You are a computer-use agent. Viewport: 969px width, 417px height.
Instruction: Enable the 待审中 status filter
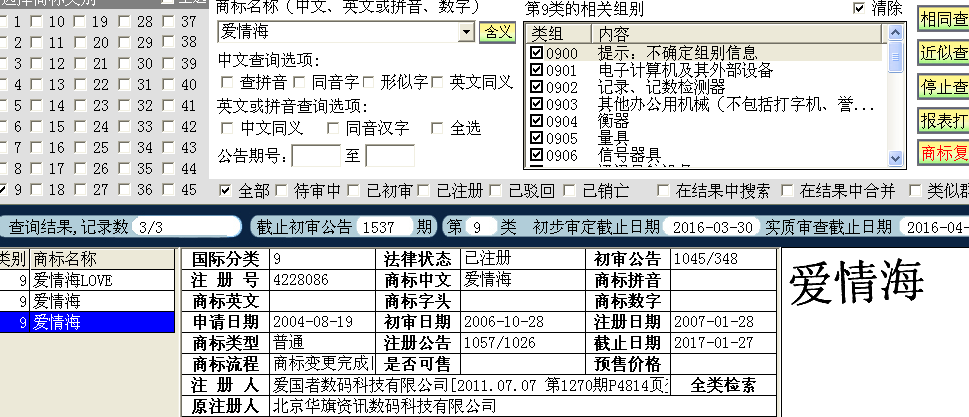pos(281,190)
